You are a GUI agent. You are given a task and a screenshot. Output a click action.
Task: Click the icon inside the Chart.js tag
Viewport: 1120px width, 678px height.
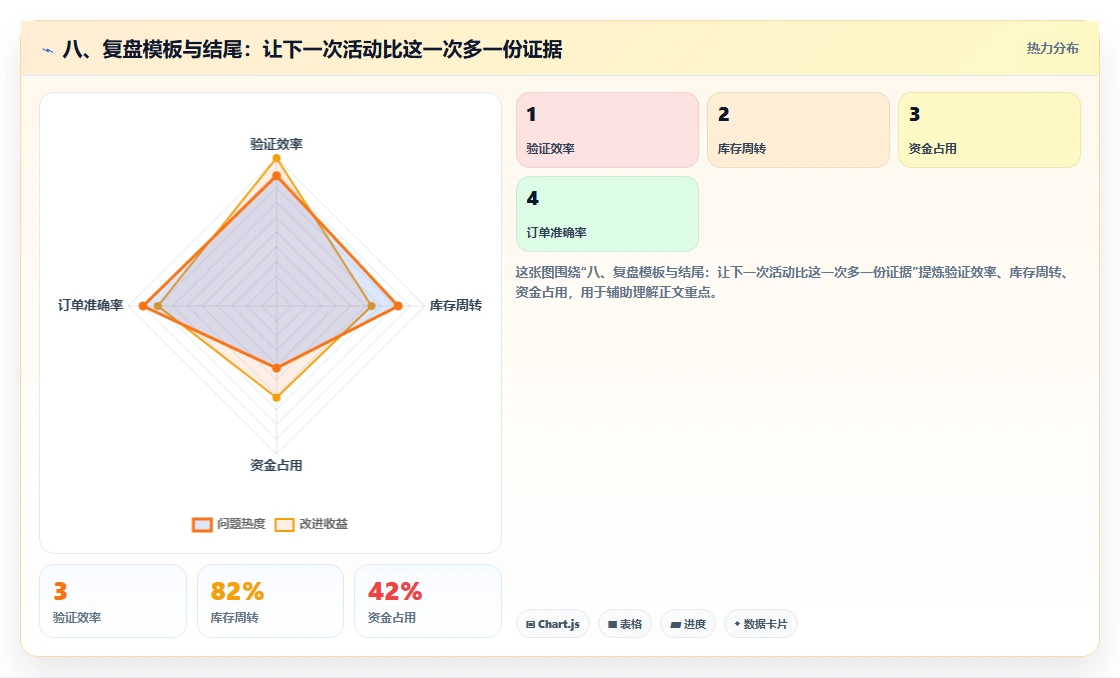(x=531, y=624)
